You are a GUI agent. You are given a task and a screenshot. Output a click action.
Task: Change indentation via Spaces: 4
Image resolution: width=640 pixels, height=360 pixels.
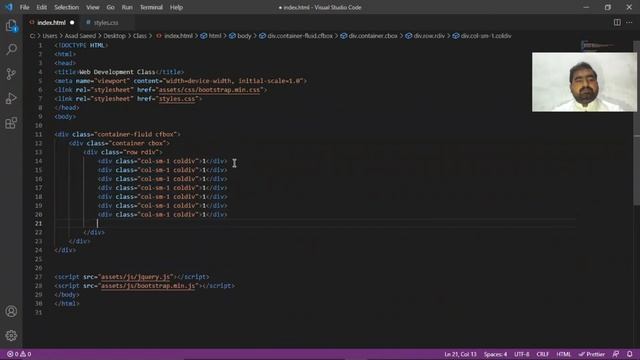[x=495, y=354]
